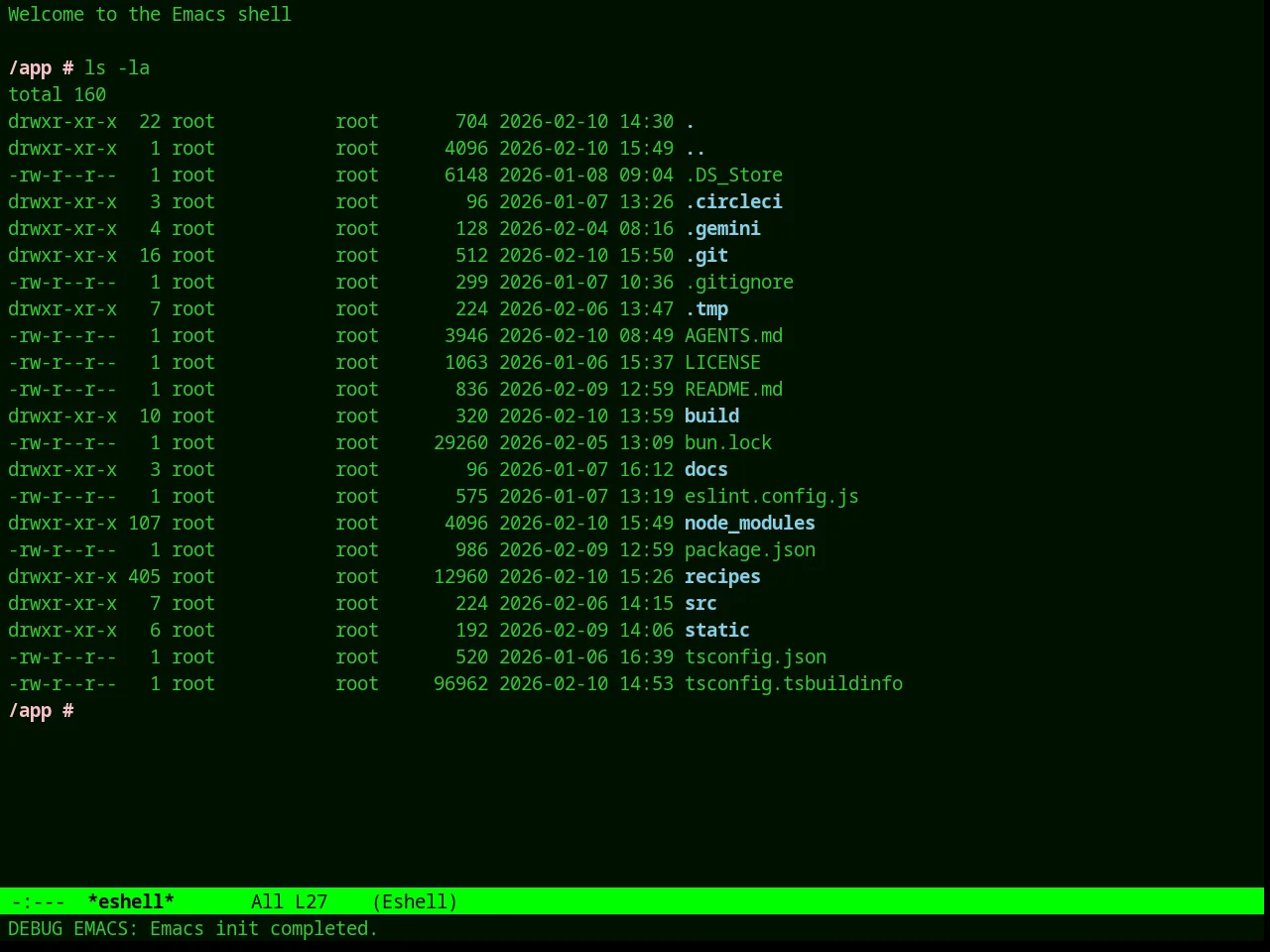Click the (Eshell) major mode indicator
This screenshot has width=1270, height=952.
[x=415, y=901]
